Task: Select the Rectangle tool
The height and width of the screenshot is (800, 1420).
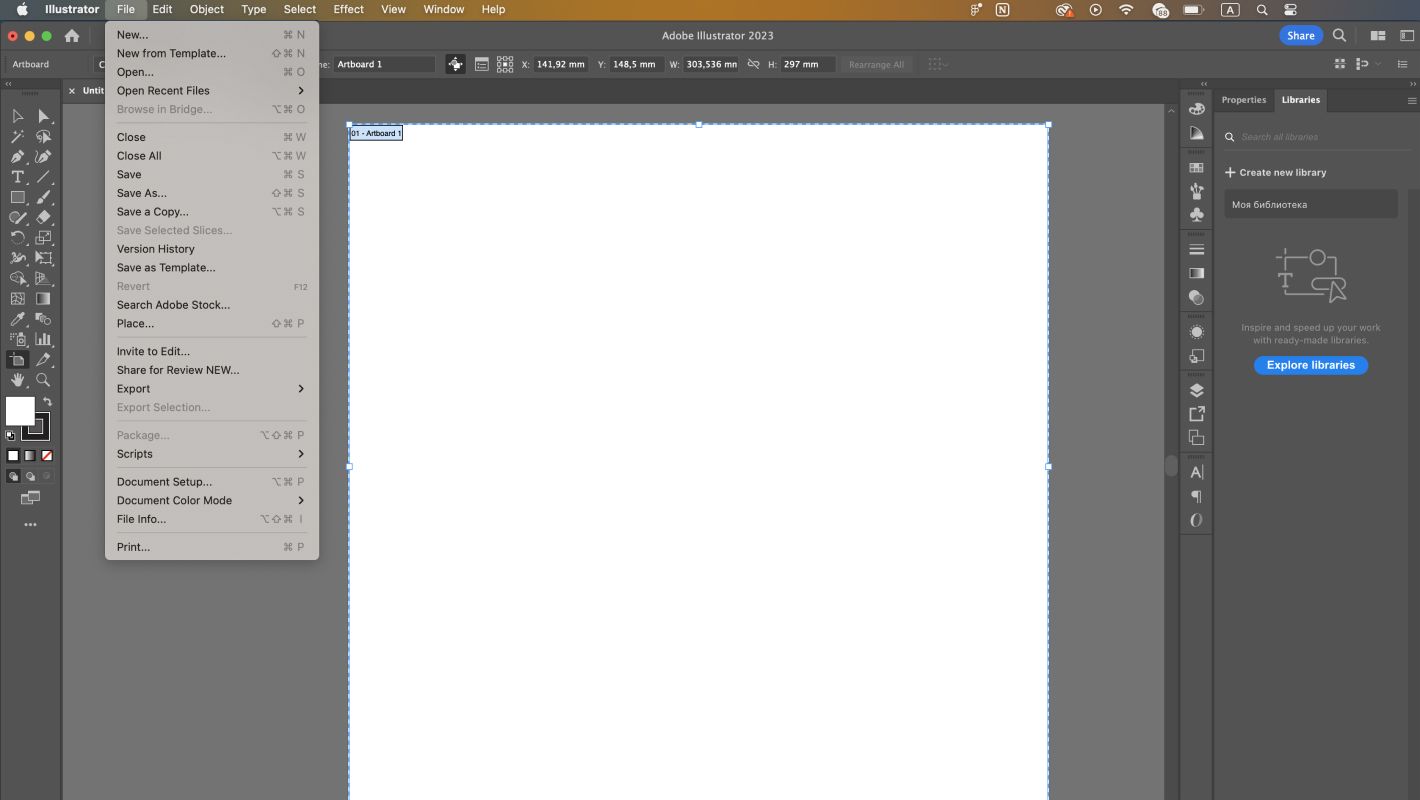Action: 17,196
